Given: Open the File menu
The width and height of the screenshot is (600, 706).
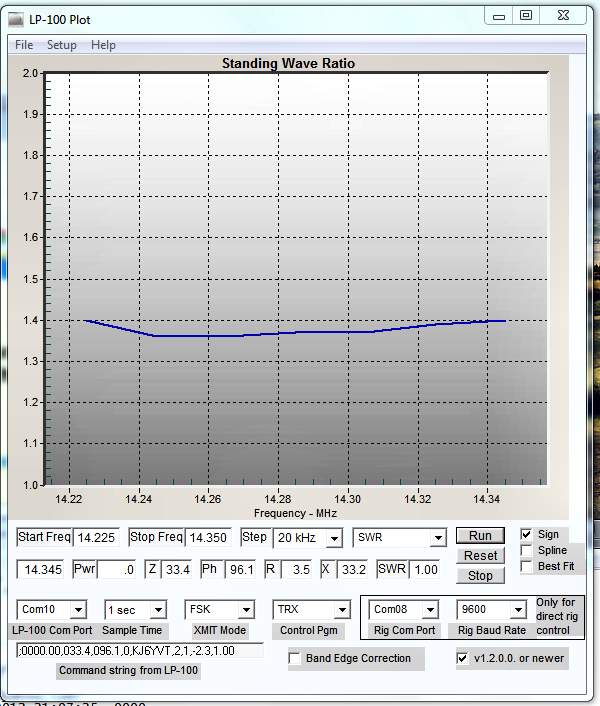Looking at the screenshot, I should (x=24, y=45).
